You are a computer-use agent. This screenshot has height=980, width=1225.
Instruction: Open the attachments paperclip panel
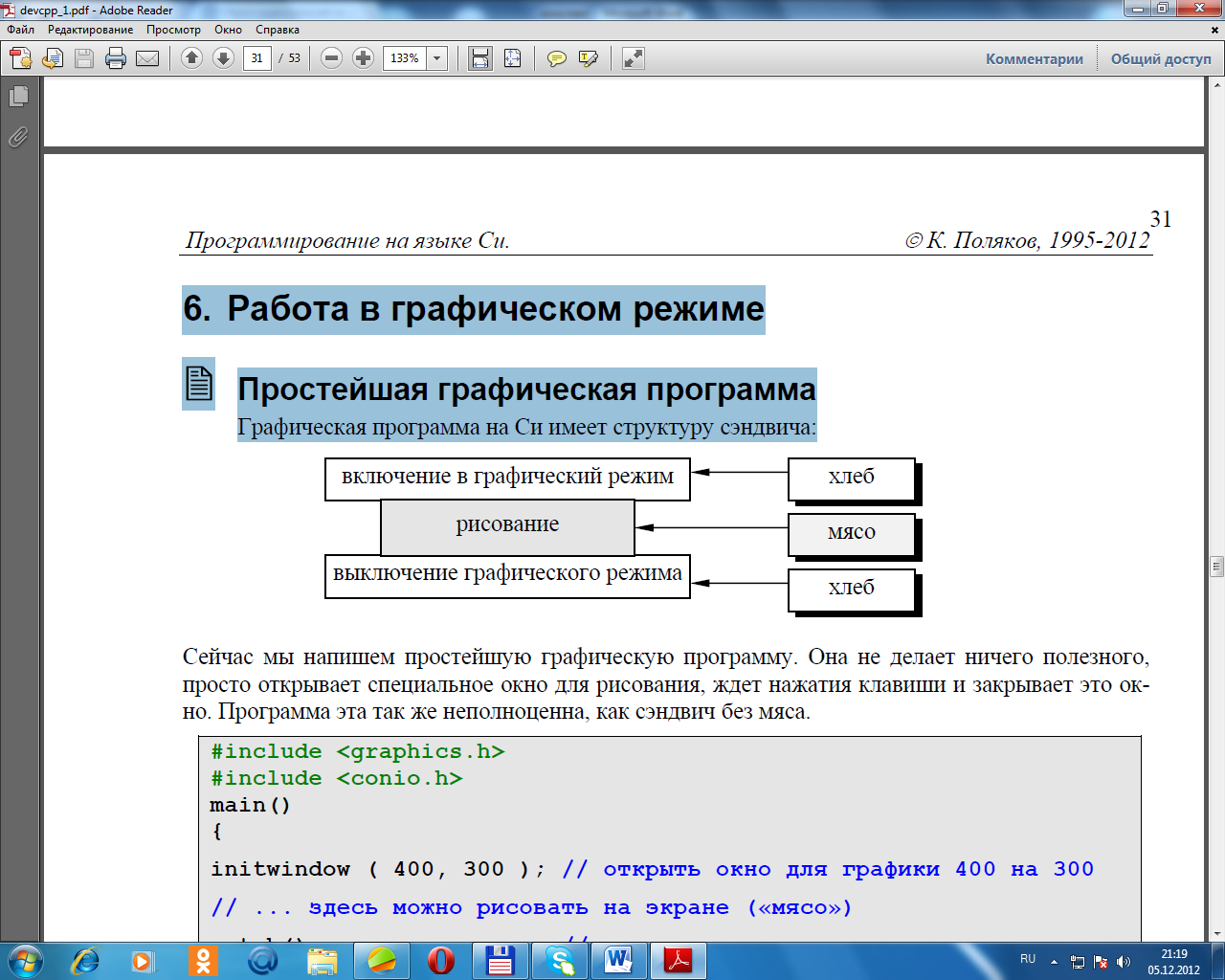(18, 137)
